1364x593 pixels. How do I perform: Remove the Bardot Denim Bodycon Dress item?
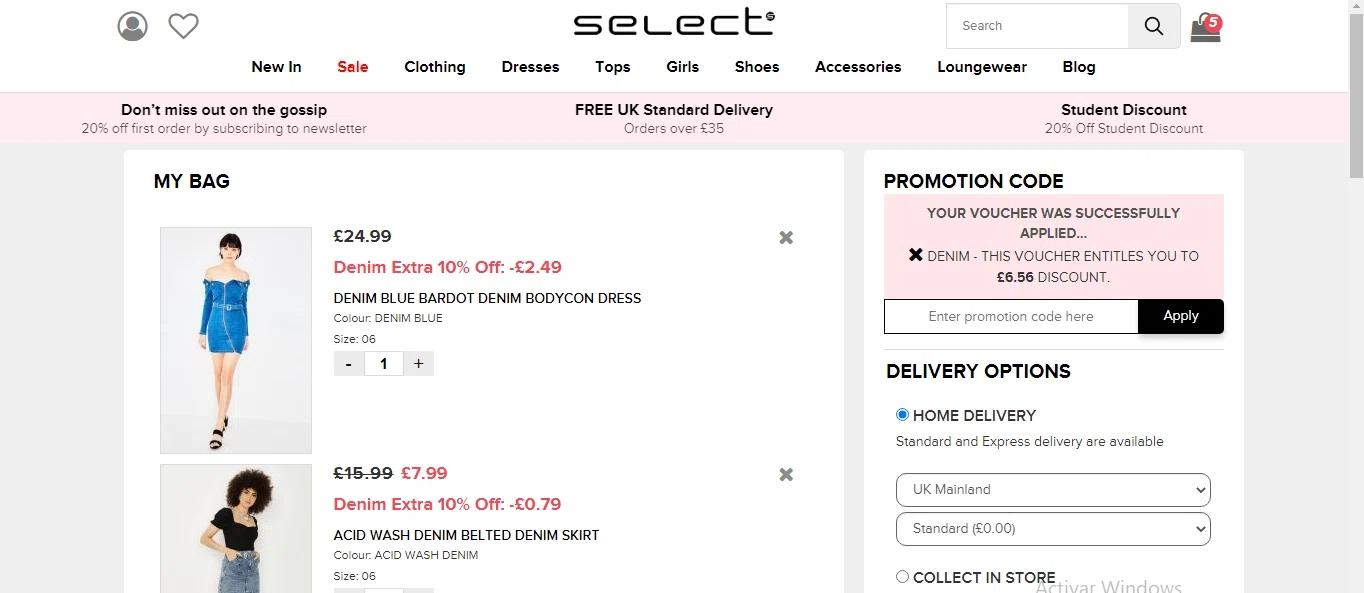(x=786, y=238)
